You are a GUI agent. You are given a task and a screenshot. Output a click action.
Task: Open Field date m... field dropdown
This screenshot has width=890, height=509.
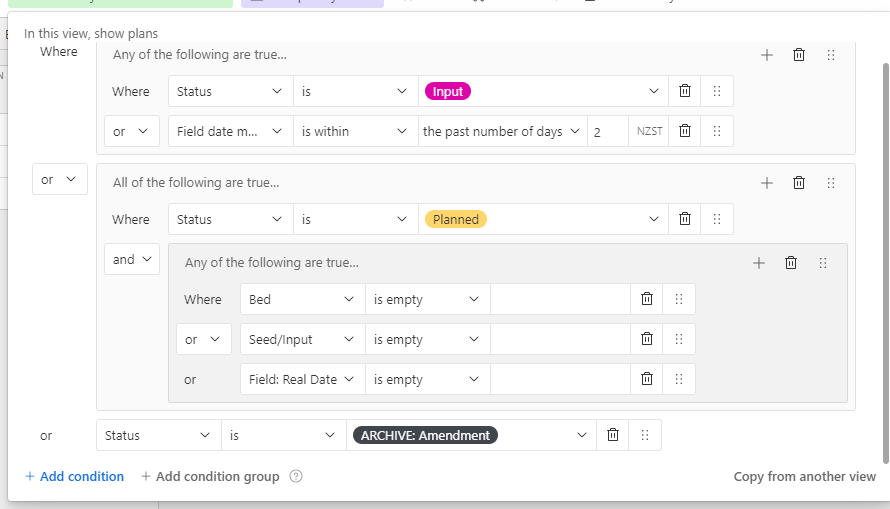[230, 131]
